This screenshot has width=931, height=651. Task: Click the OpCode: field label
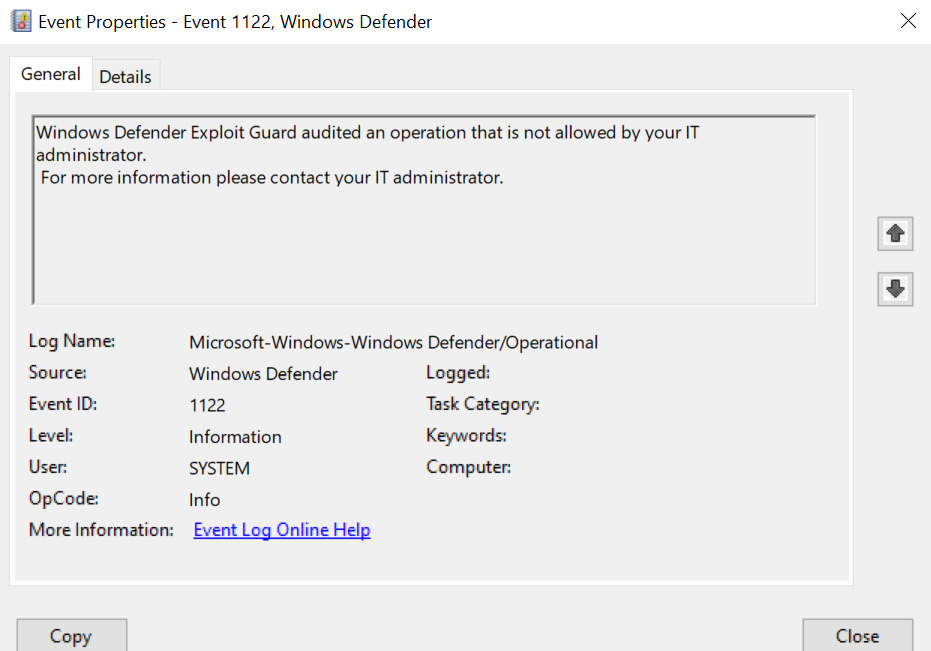coord(64,499)
